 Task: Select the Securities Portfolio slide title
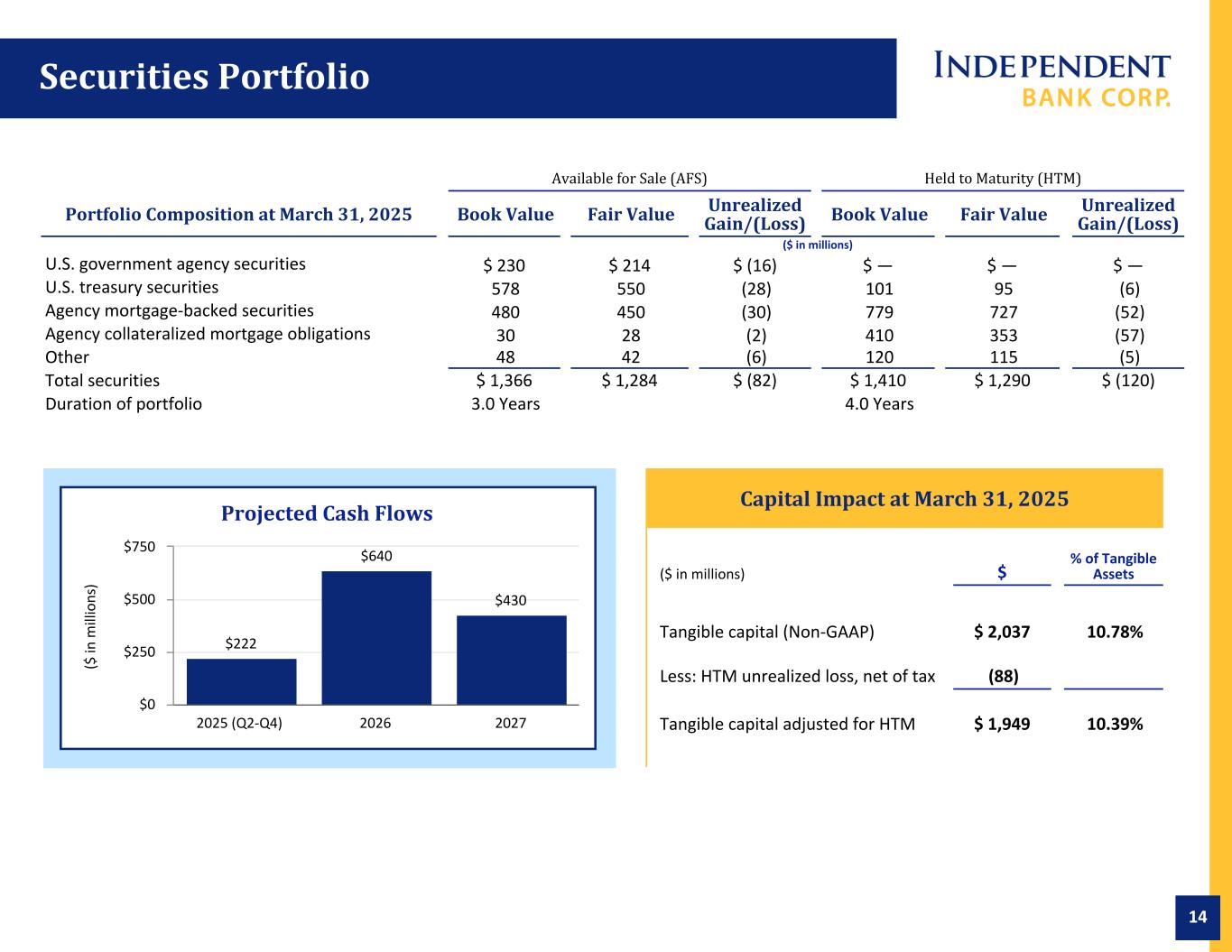pos(204,78)
